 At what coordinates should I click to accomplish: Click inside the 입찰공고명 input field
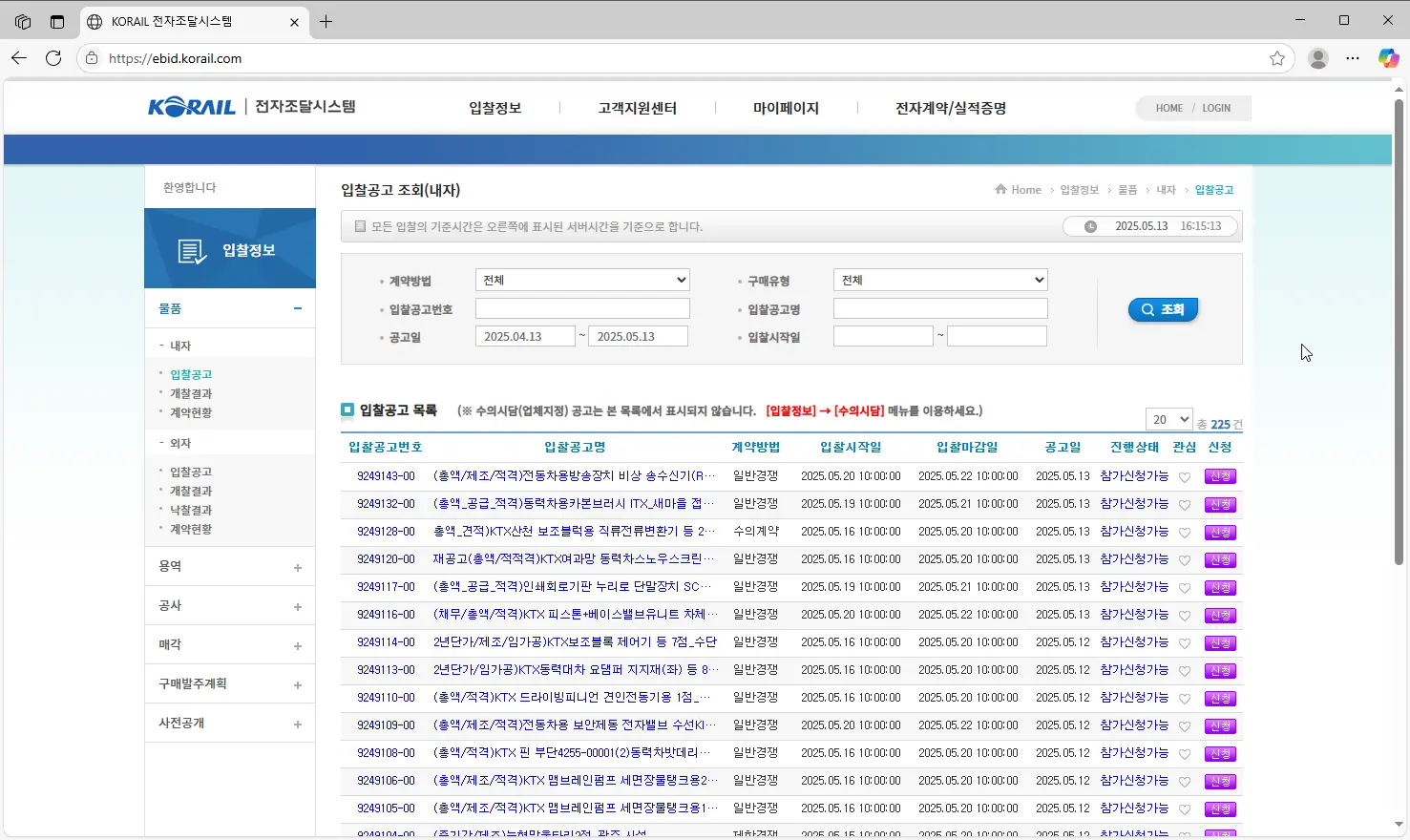(940, 307)
